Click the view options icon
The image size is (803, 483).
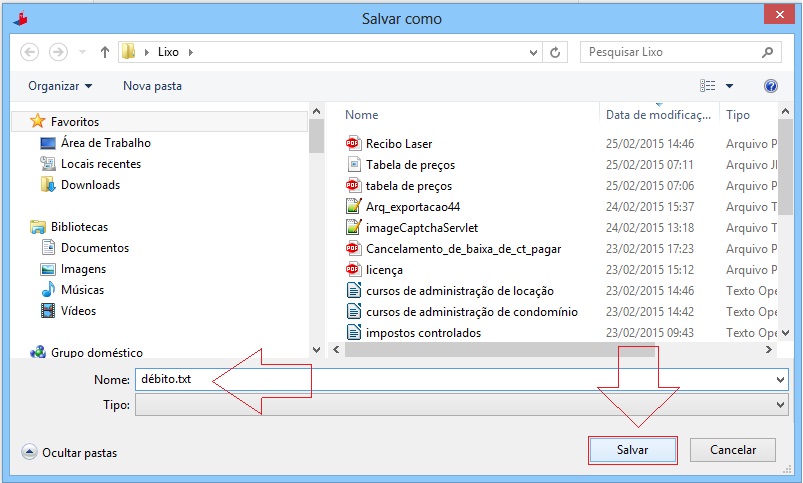pos(708,86)
